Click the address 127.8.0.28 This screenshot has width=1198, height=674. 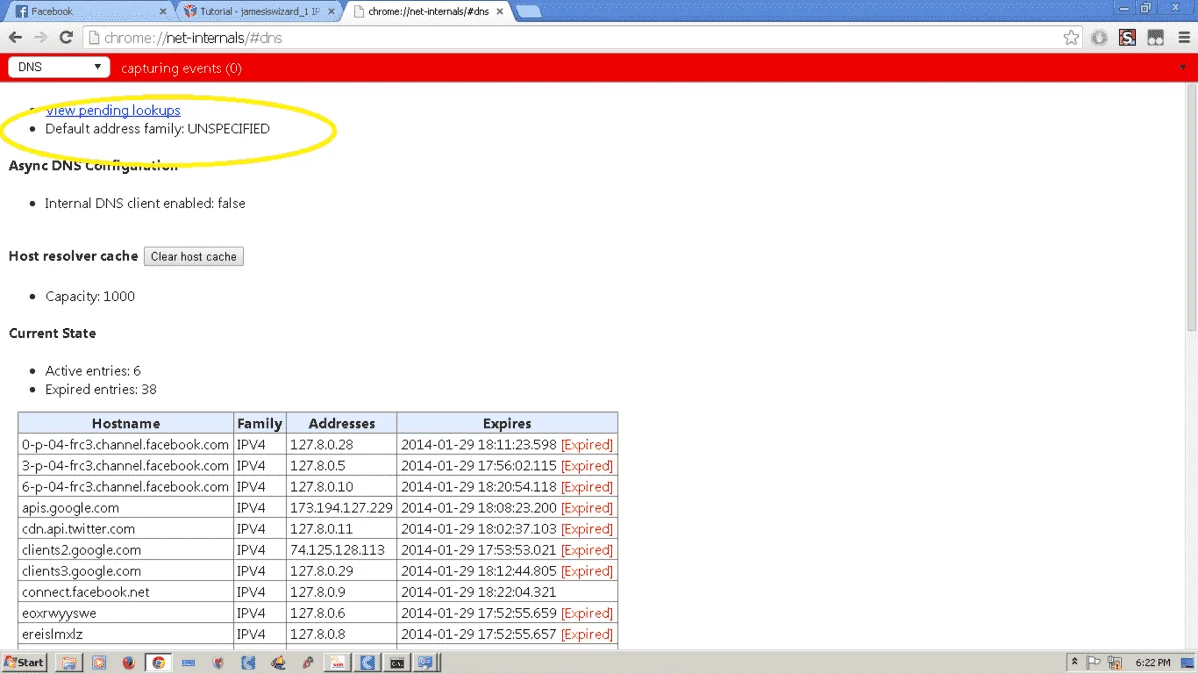[x=322, y=445]
